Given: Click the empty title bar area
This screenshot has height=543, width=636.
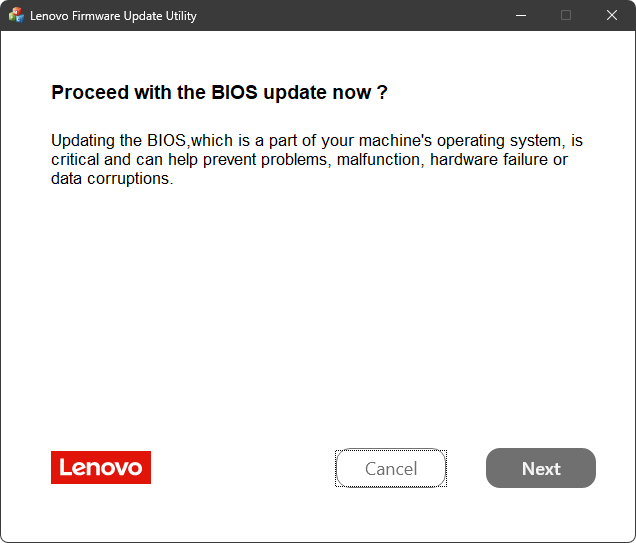Looking at the screenshot, I should (x=350, y=16).
